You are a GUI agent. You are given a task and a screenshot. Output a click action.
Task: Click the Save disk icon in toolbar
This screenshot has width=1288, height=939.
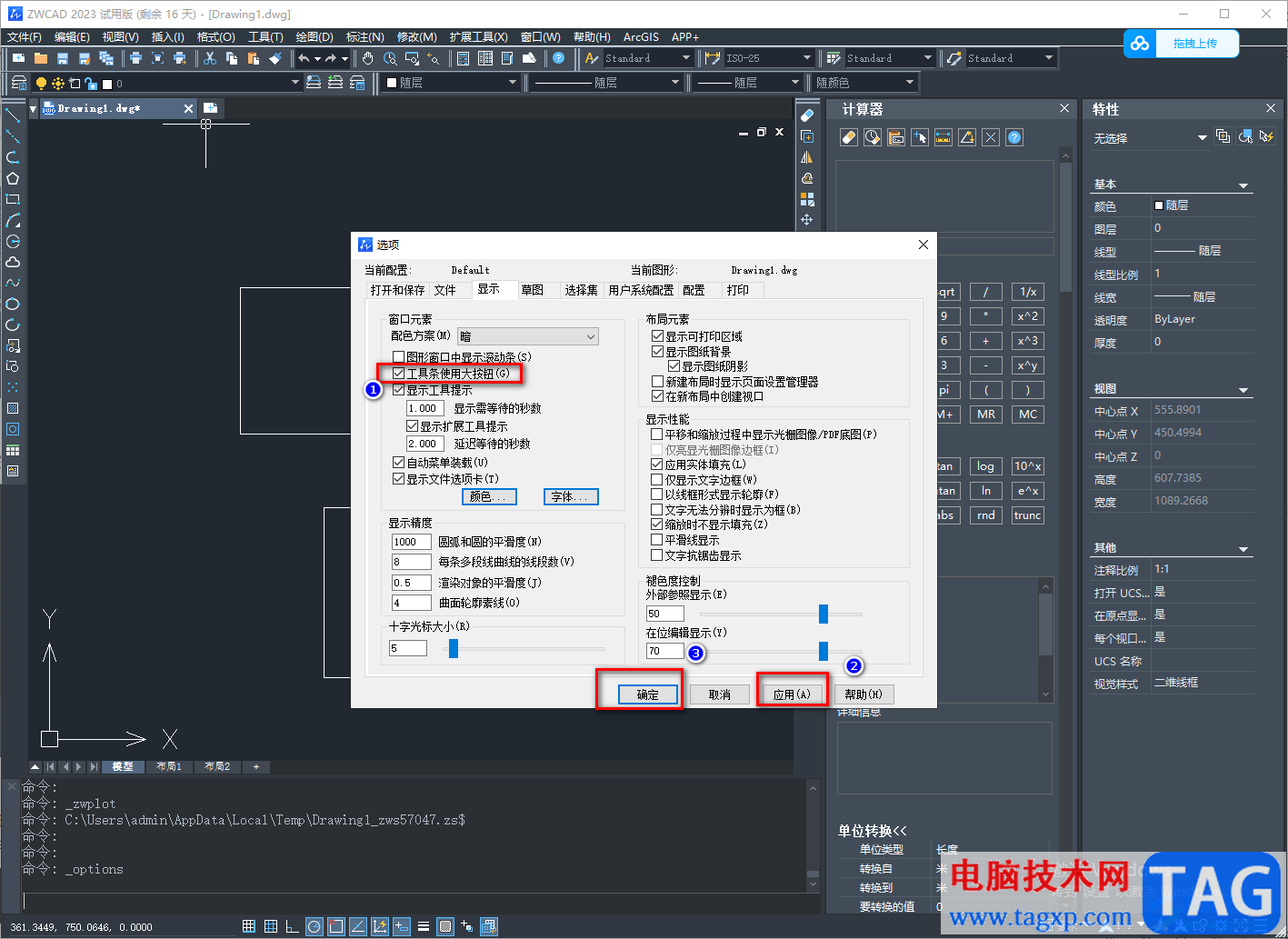pos(63,58)
